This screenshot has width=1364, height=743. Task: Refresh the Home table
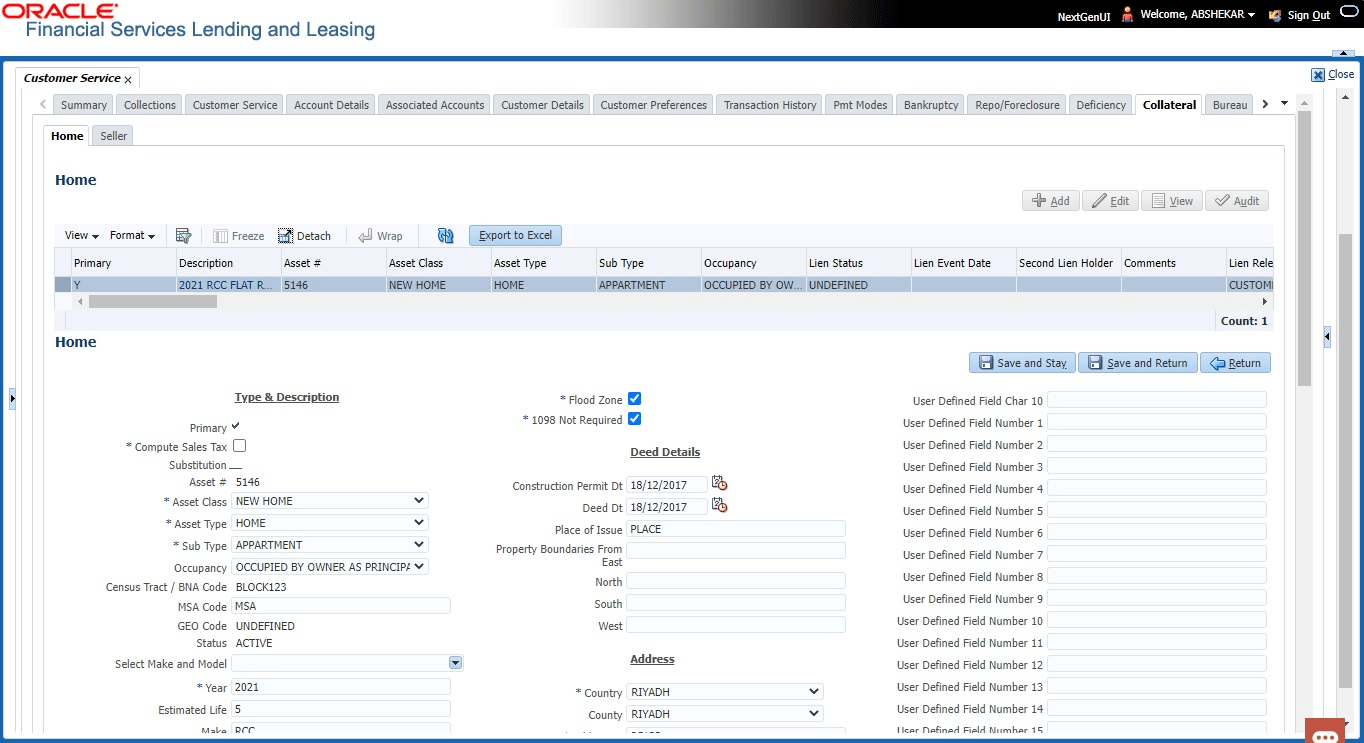pyautogui.click(x=446, y=236)
